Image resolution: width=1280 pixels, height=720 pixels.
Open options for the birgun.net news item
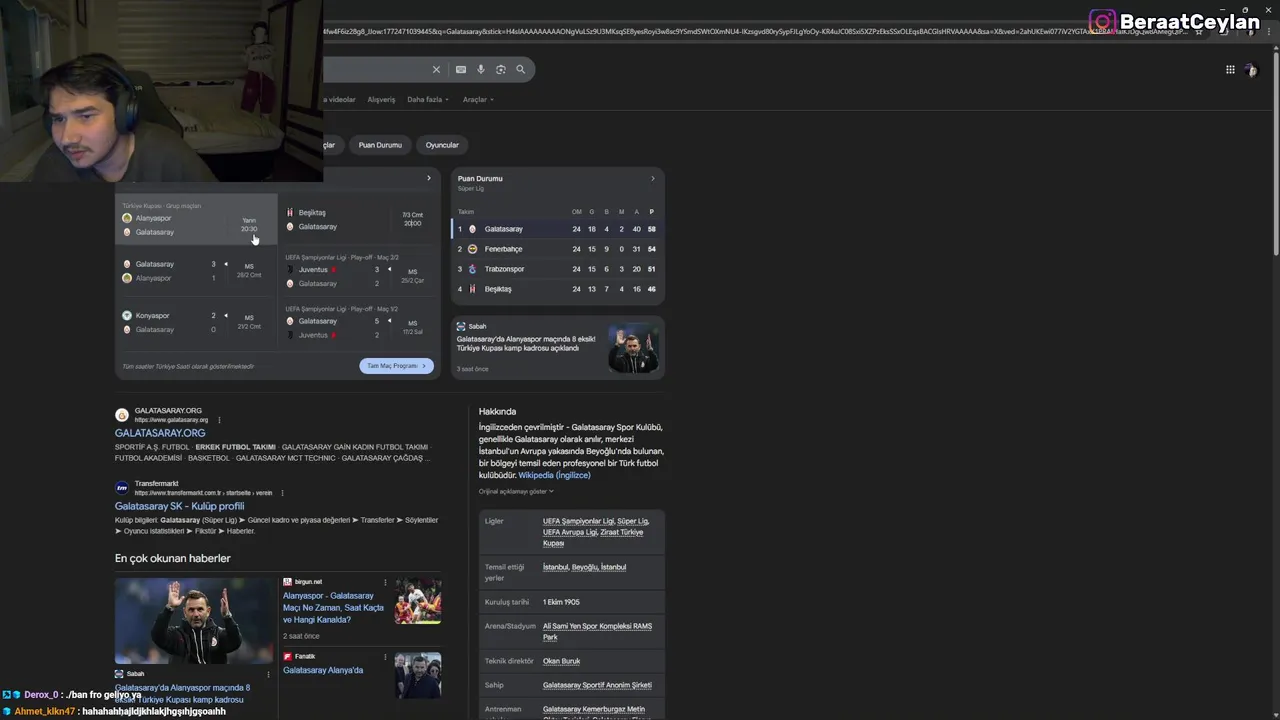click(385, 582)
